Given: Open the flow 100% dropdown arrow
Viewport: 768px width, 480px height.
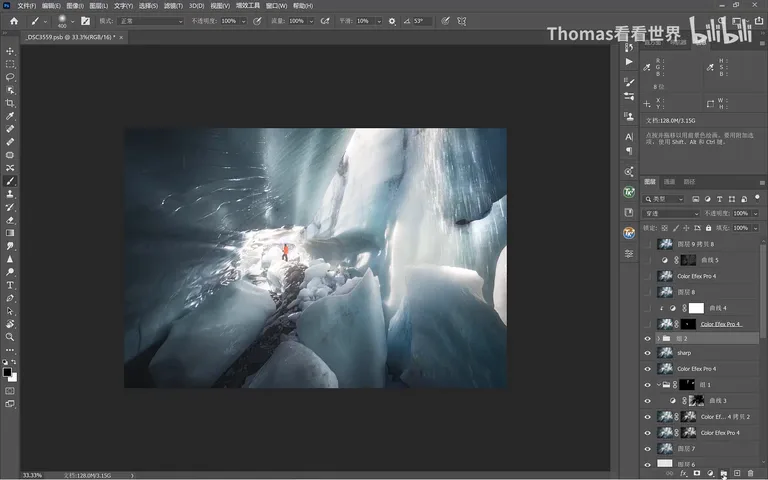Looking at the screenshot, I should [311, 21].
